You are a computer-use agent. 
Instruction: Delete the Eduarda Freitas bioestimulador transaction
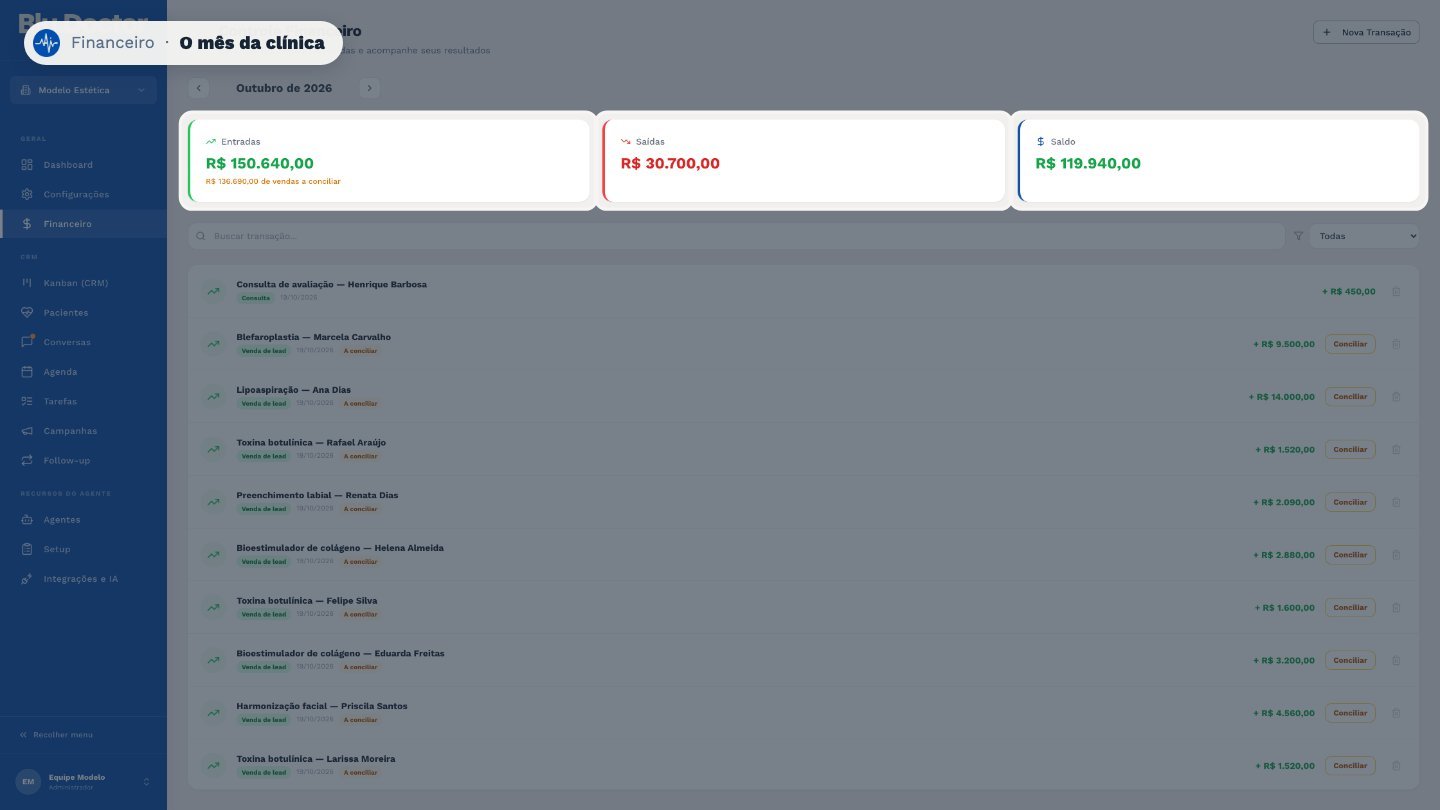1396,661
